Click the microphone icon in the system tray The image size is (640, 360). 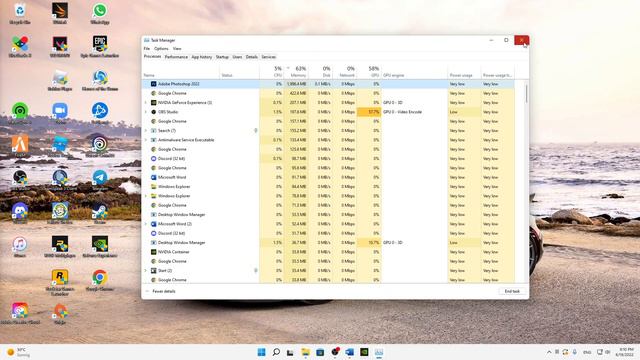[575, 352]
